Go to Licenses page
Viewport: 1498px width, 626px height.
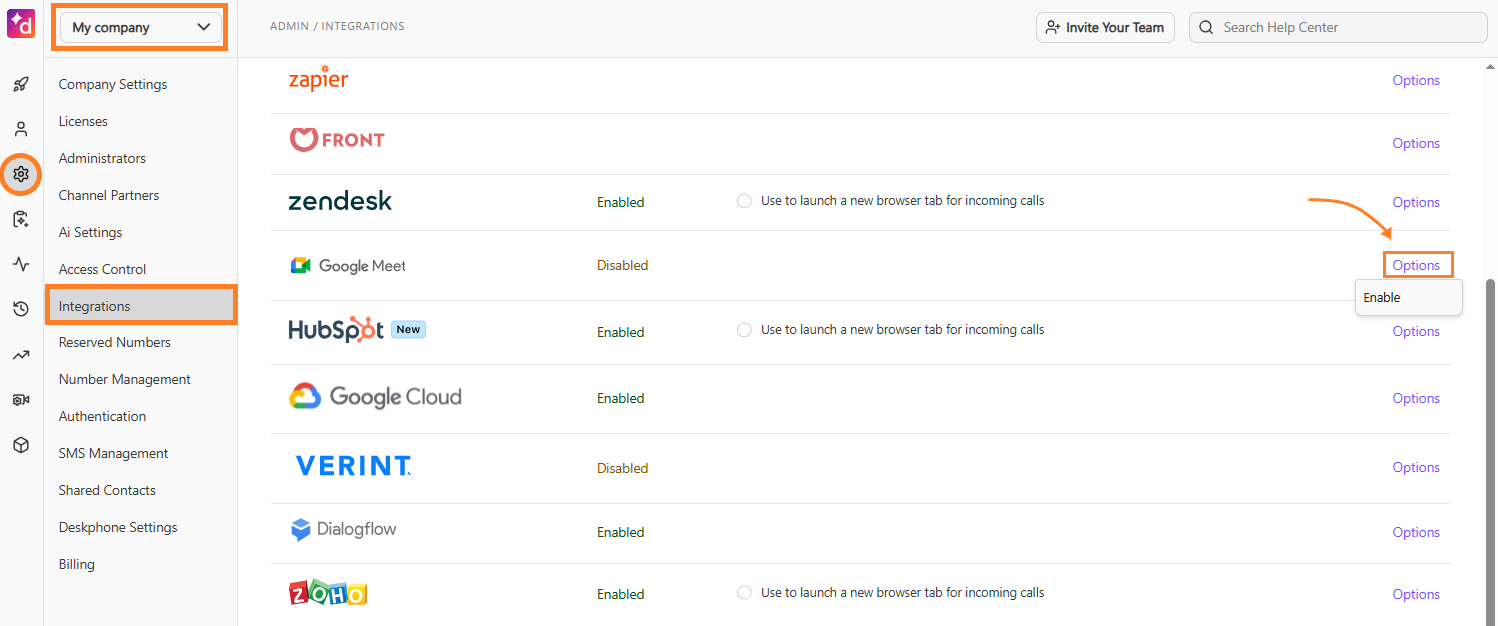(x=83, y=121)
